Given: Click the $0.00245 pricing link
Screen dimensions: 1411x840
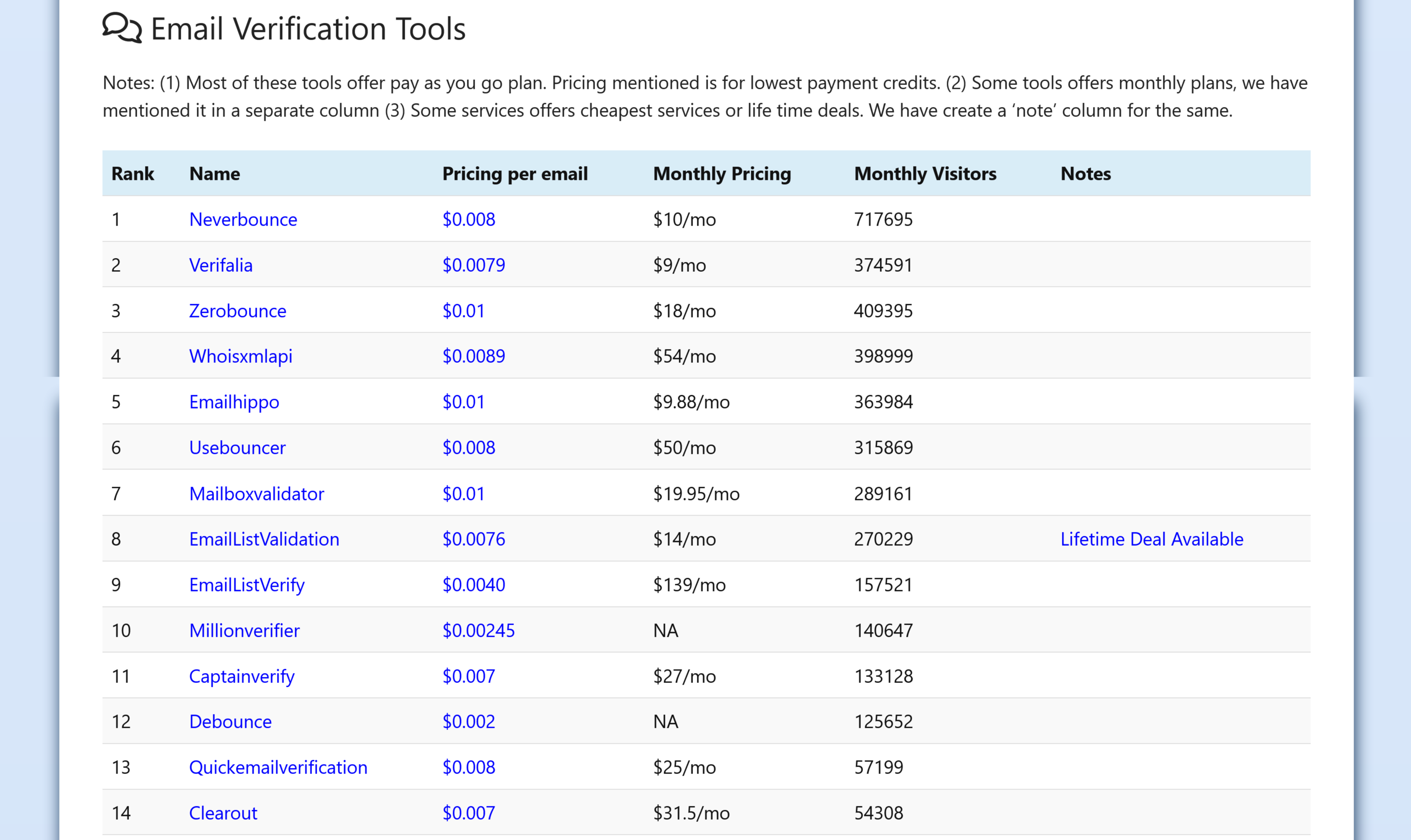Looking at the screenshot, I should pos(479,631).
